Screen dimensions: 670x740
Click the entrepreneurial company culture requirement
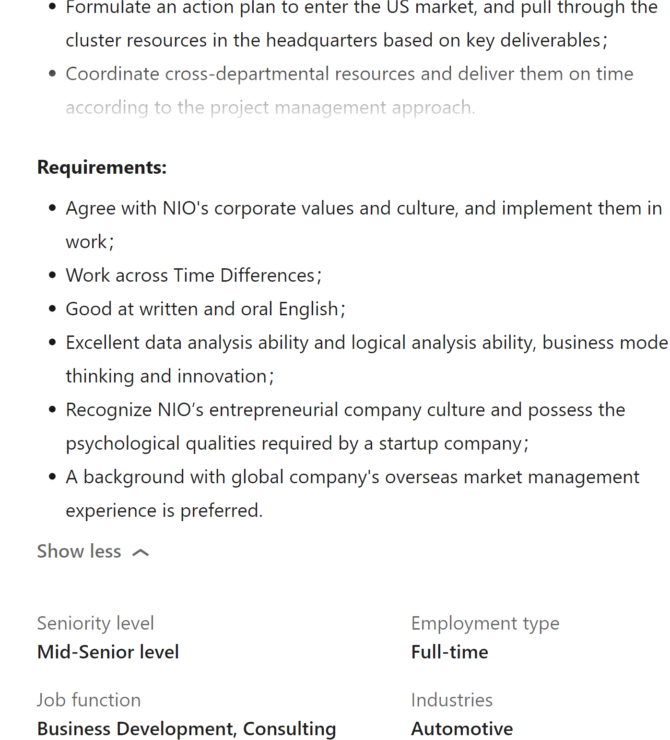click(345, 410)
